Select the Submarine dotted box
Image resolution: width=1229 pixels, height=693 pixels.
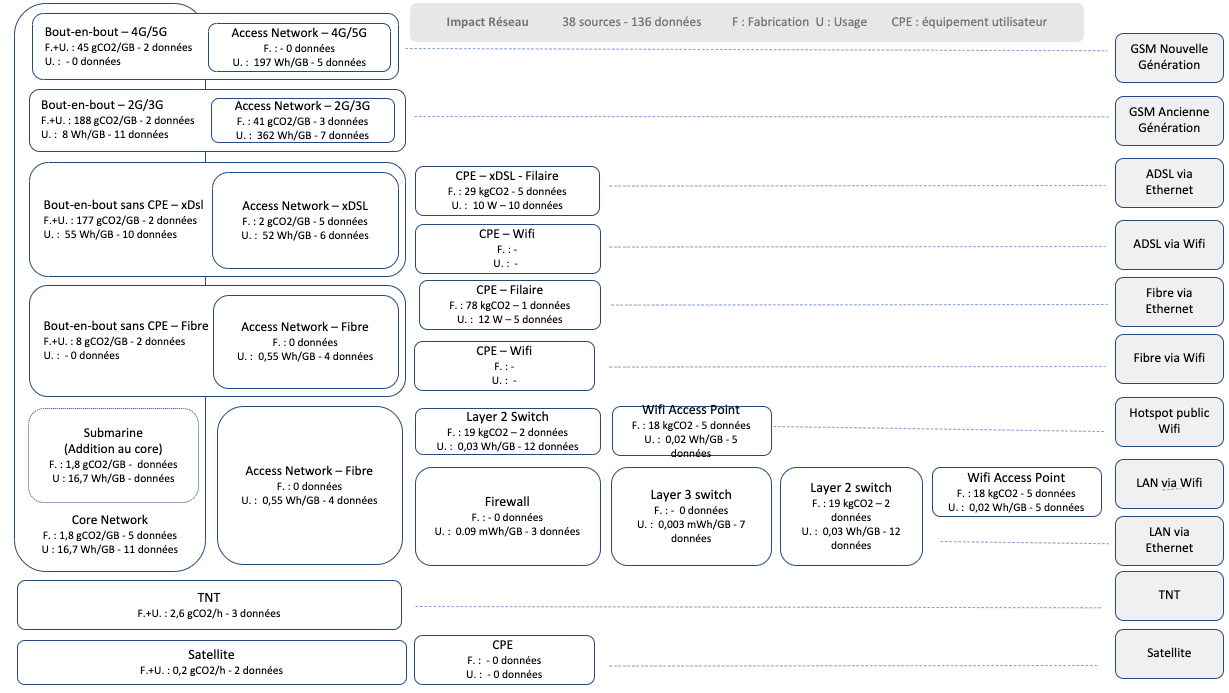pos(113,456)
